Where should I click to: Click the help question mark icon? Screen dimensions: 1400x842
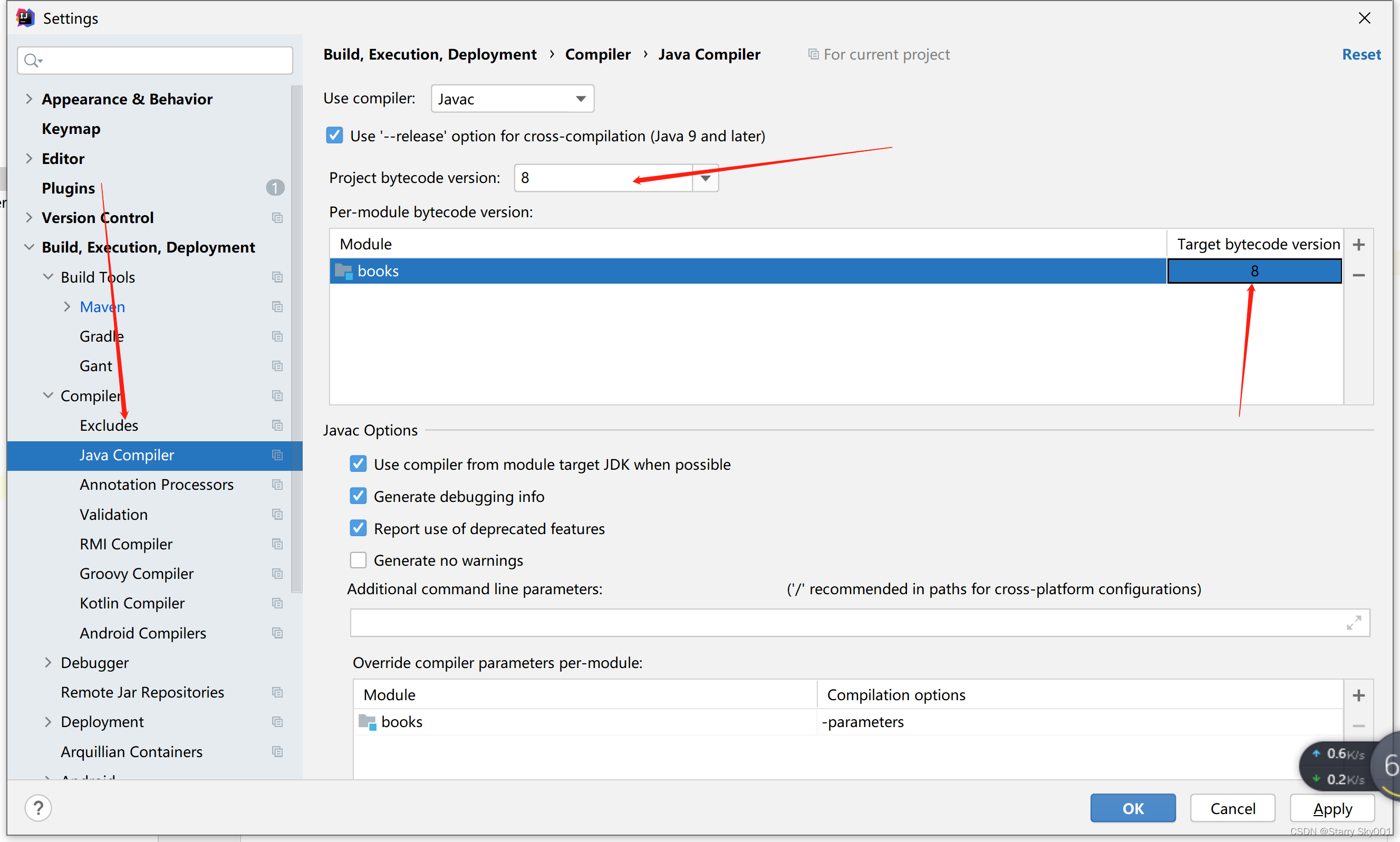point(38,807)
